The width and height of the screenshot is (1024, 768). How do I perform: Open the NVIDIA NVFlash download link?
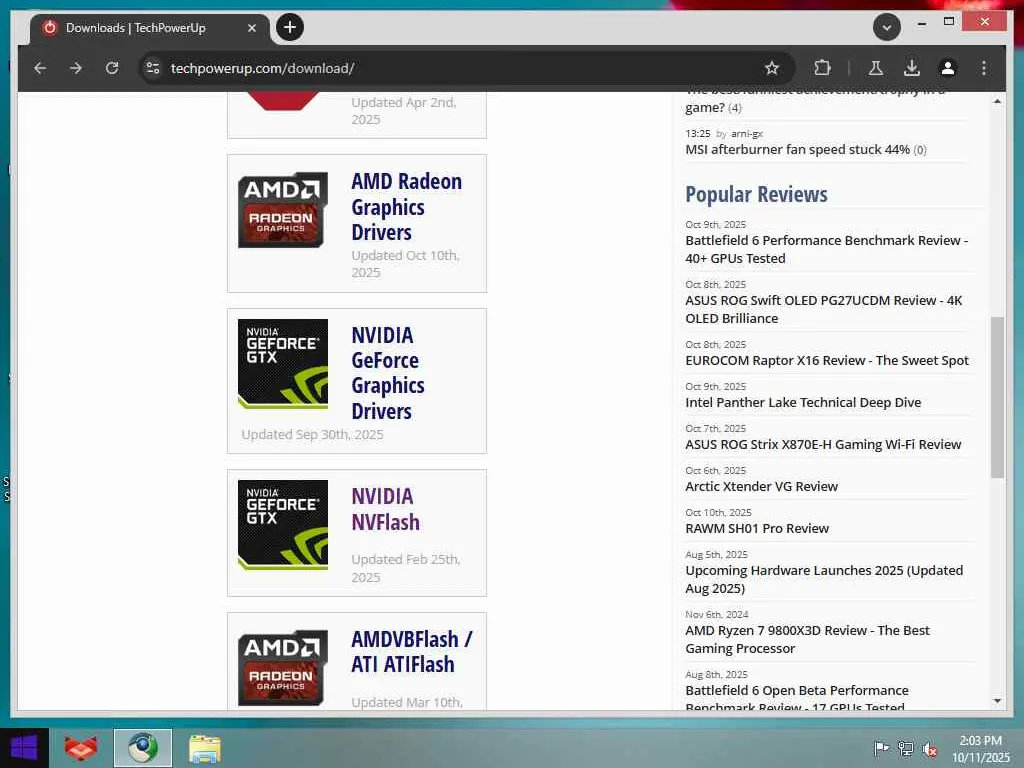385,509
